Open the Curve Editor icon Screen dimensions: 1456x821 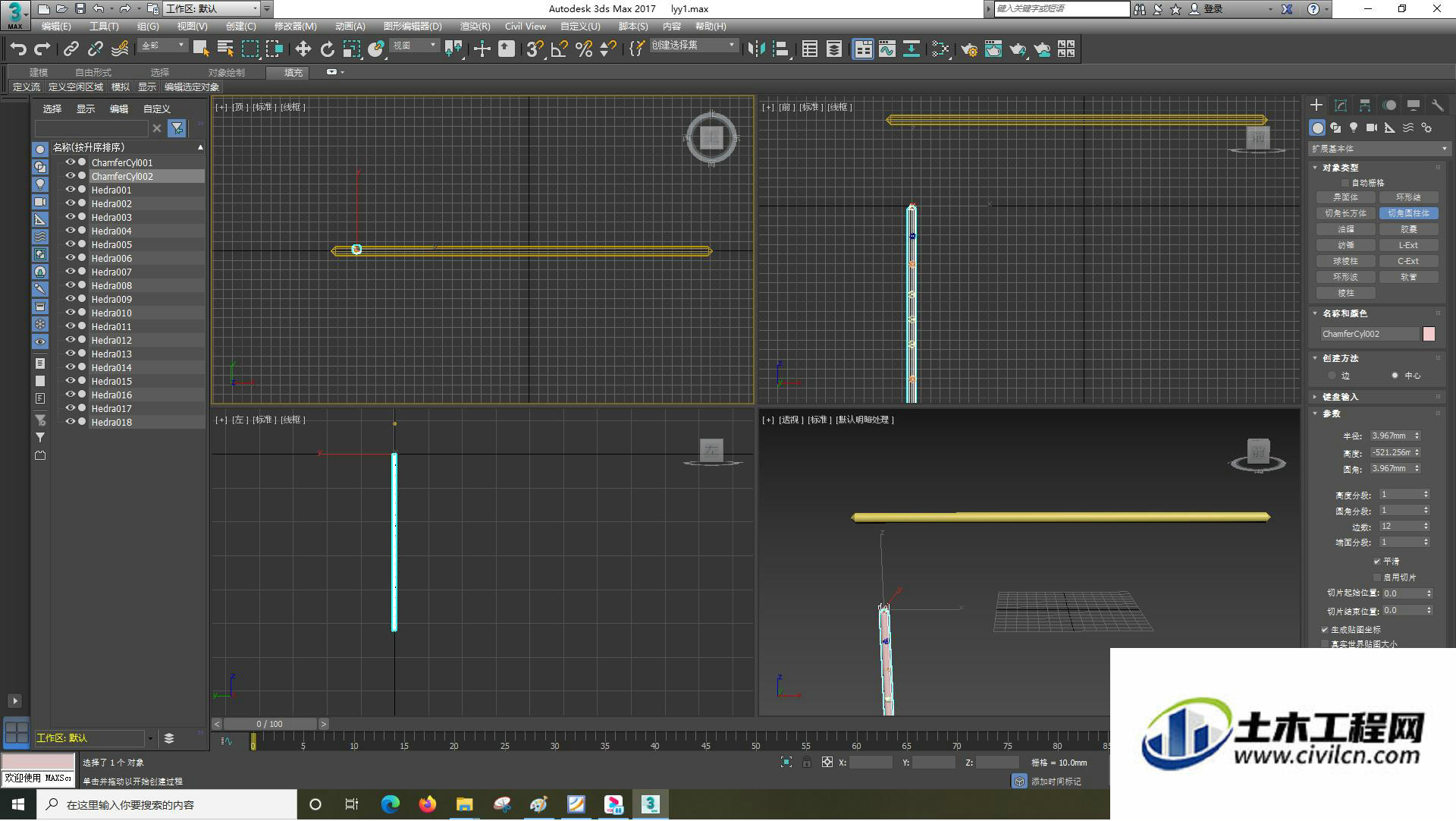887,49
